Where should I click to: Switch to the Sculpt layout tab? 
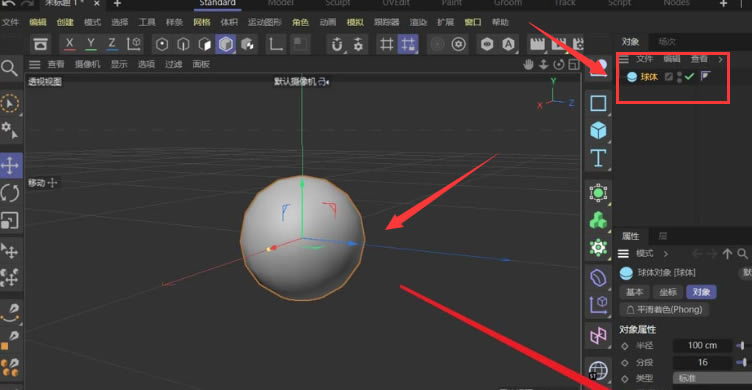(x=338, y=3)
